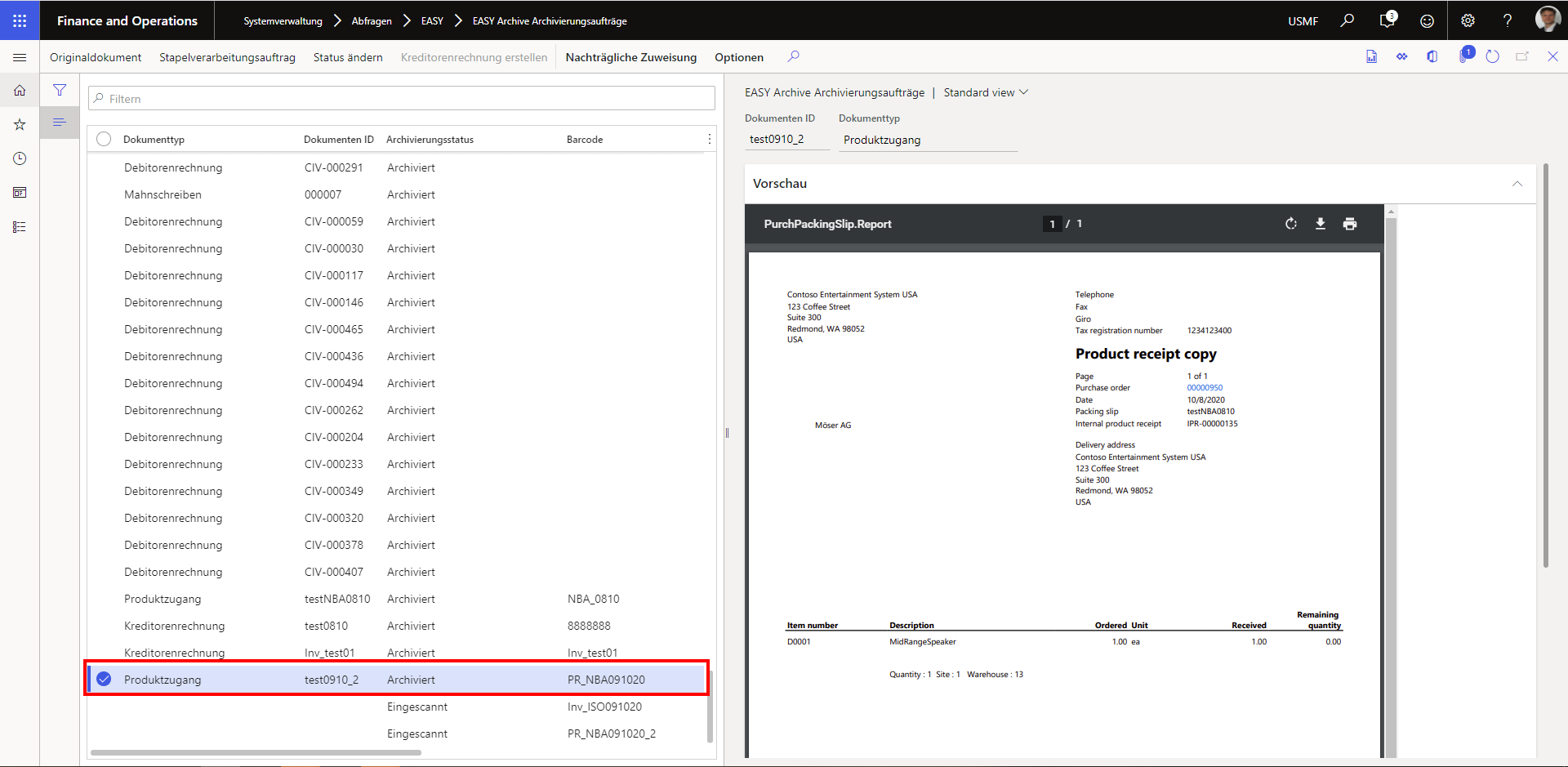Open Workspaces icon in sidebar

click(20, 193)
